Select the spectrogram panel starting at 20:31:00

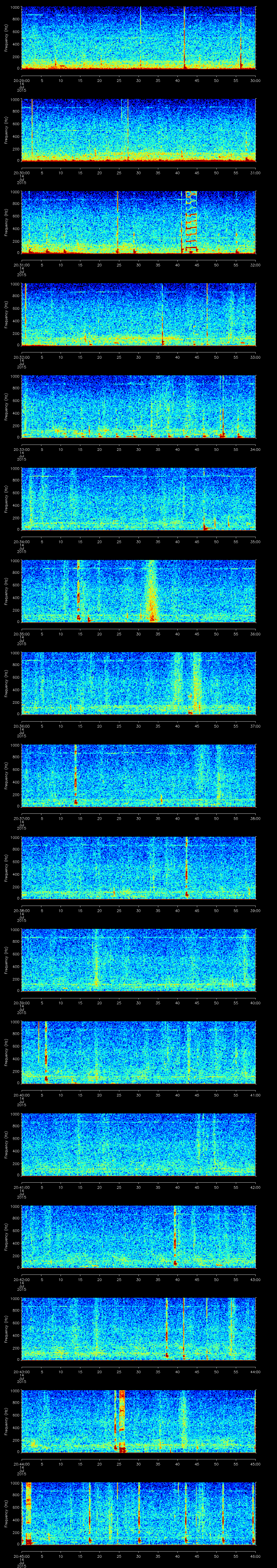pyautogui.click(x=139, y=222)
